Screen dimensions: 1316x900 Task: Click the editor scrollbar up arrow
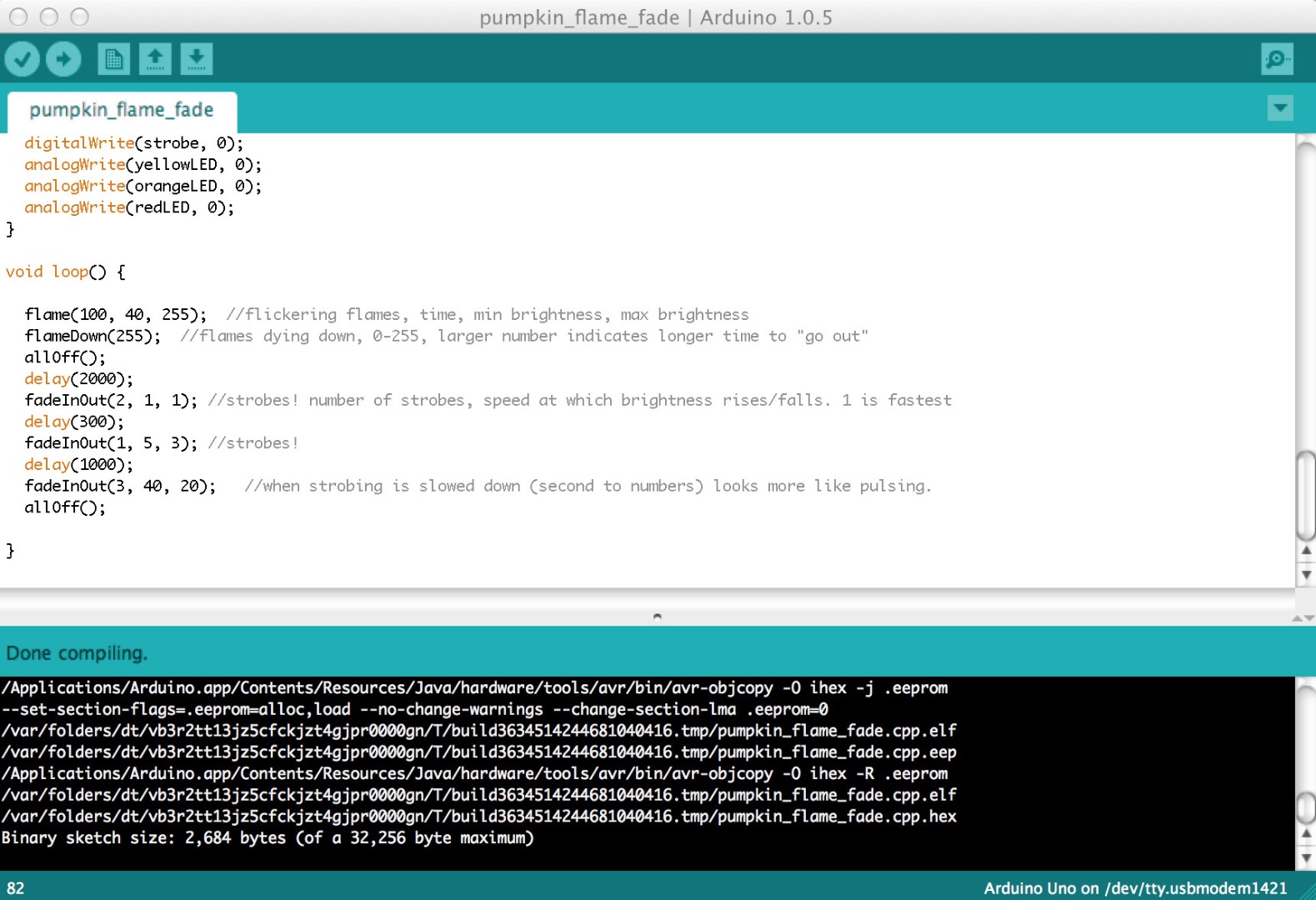[x=1306, y=551]
